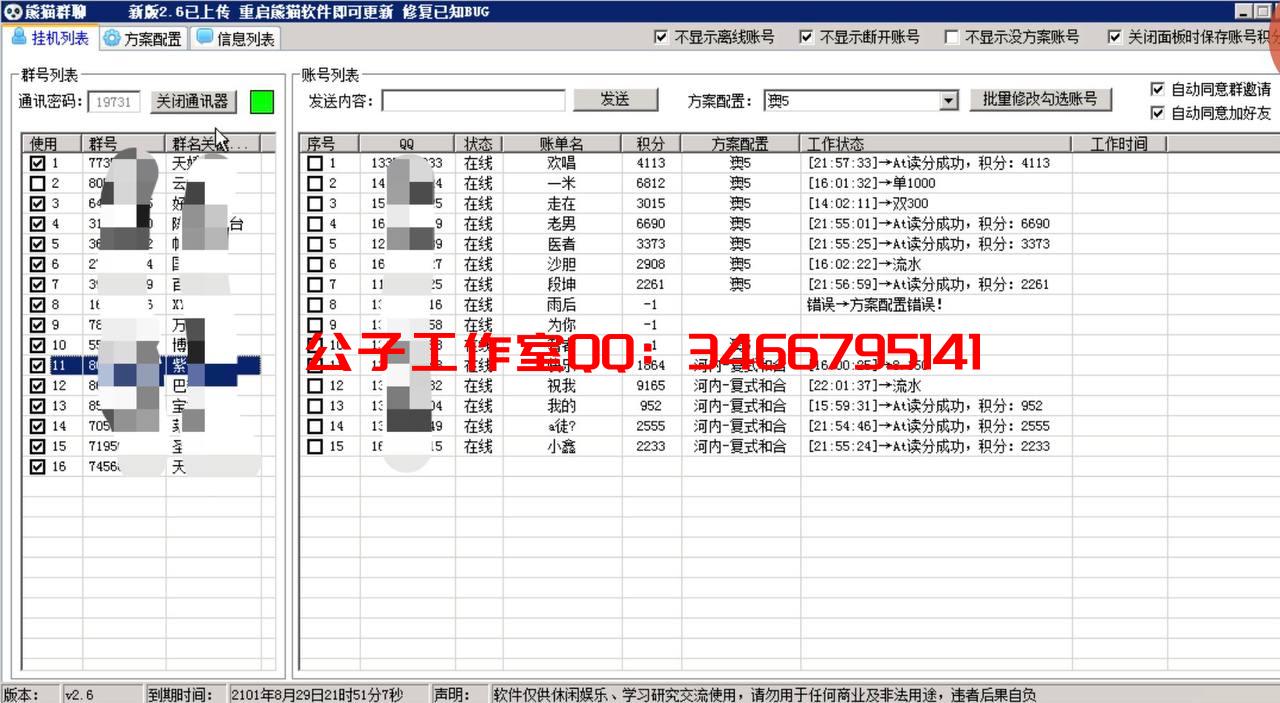The width and height of the screenshot is (1280, 703).
Task: Select account name 雨后
Action: coord(561,304)
